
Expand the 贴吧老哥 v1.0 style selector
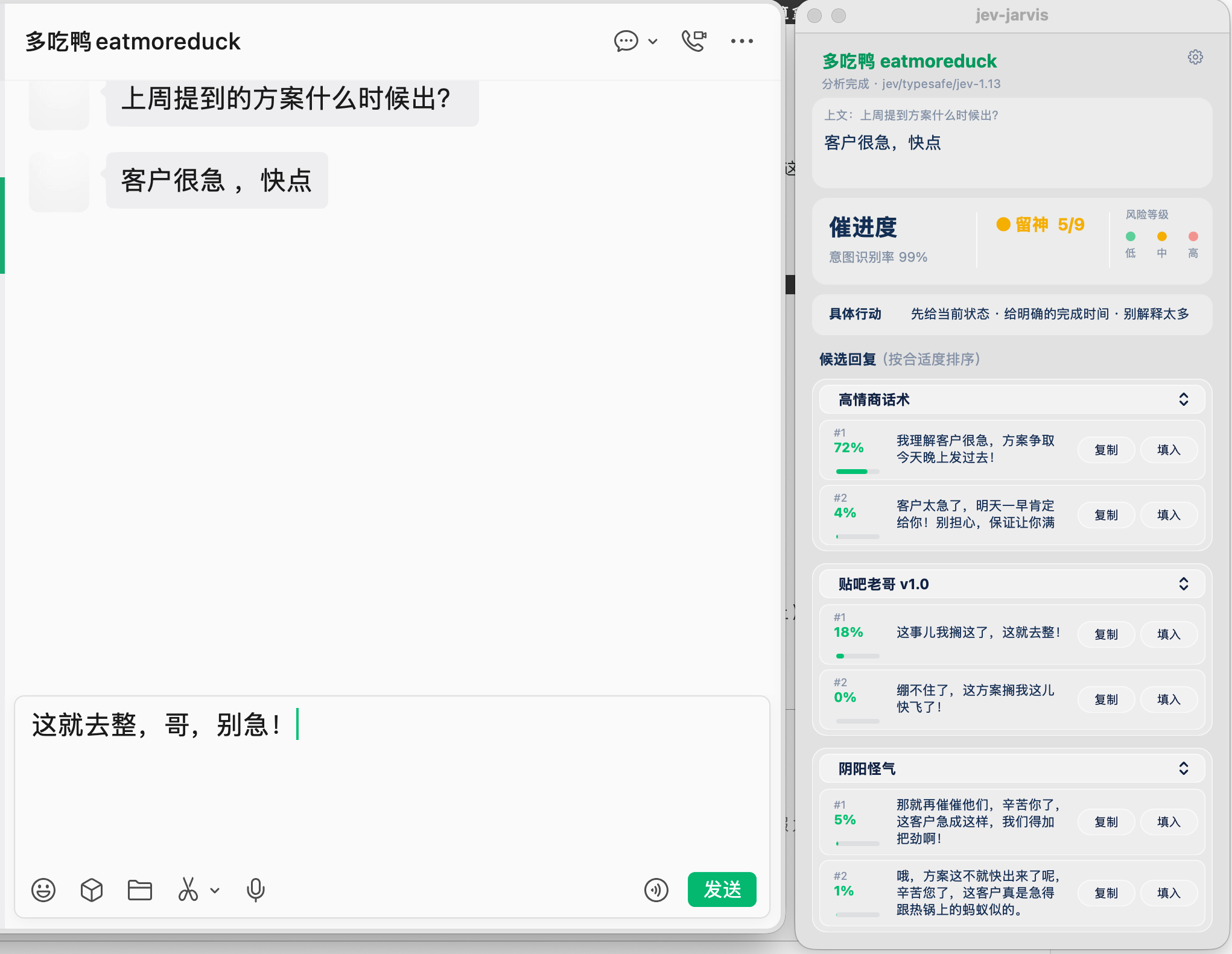pos(1012,584)
